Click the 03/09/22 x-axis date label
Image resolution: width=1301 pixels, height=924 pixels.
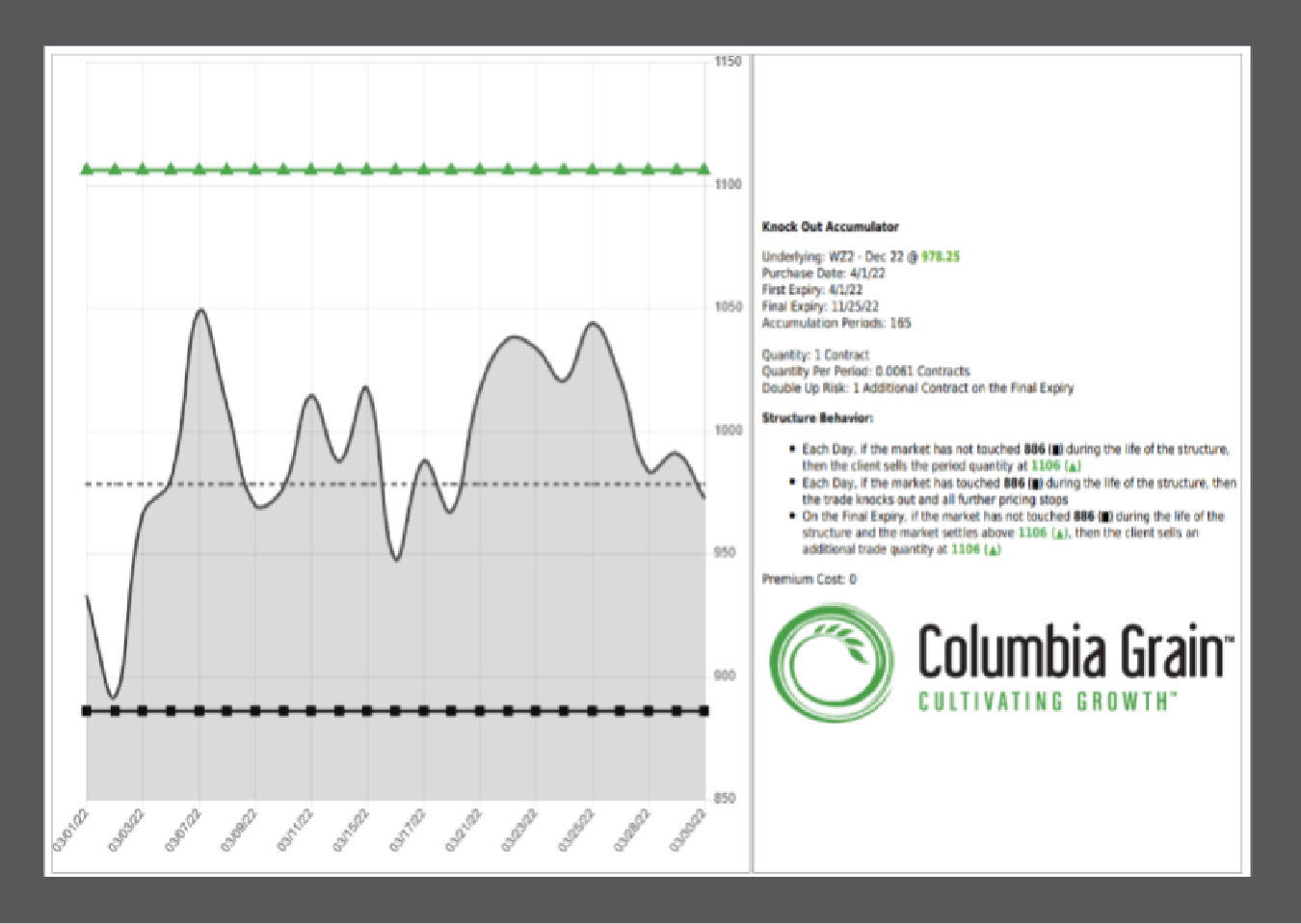click(x=239, y=832)
